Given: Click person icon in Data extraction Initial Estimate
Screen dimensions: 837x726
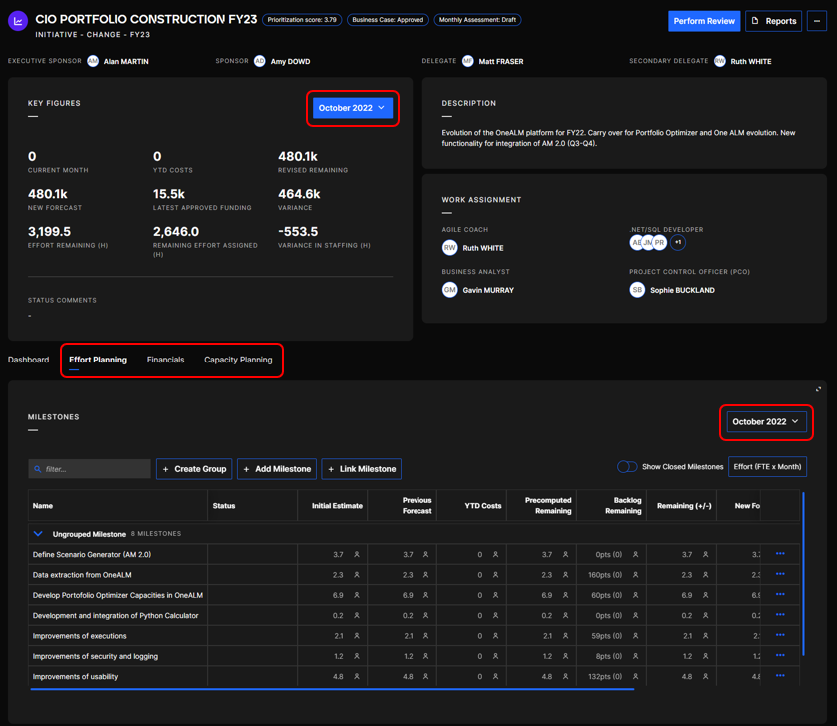Looking at the screenshot, I should tap(357, 575).
